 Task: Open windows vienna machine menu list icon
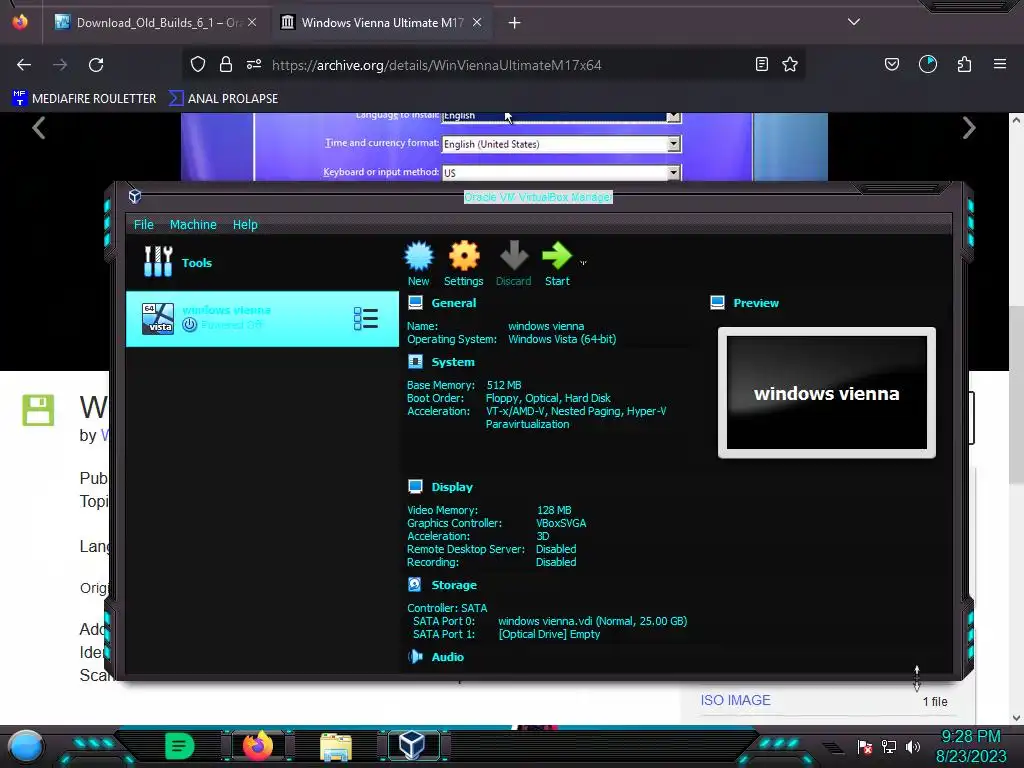point(366,319)
